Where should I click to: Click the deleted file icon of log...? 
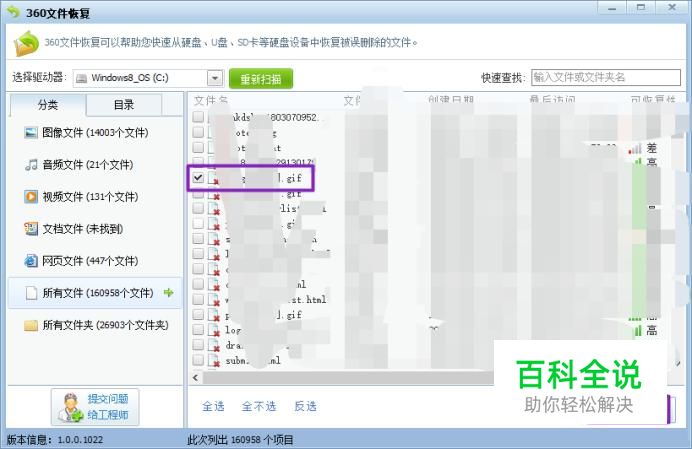pos(214,330)
